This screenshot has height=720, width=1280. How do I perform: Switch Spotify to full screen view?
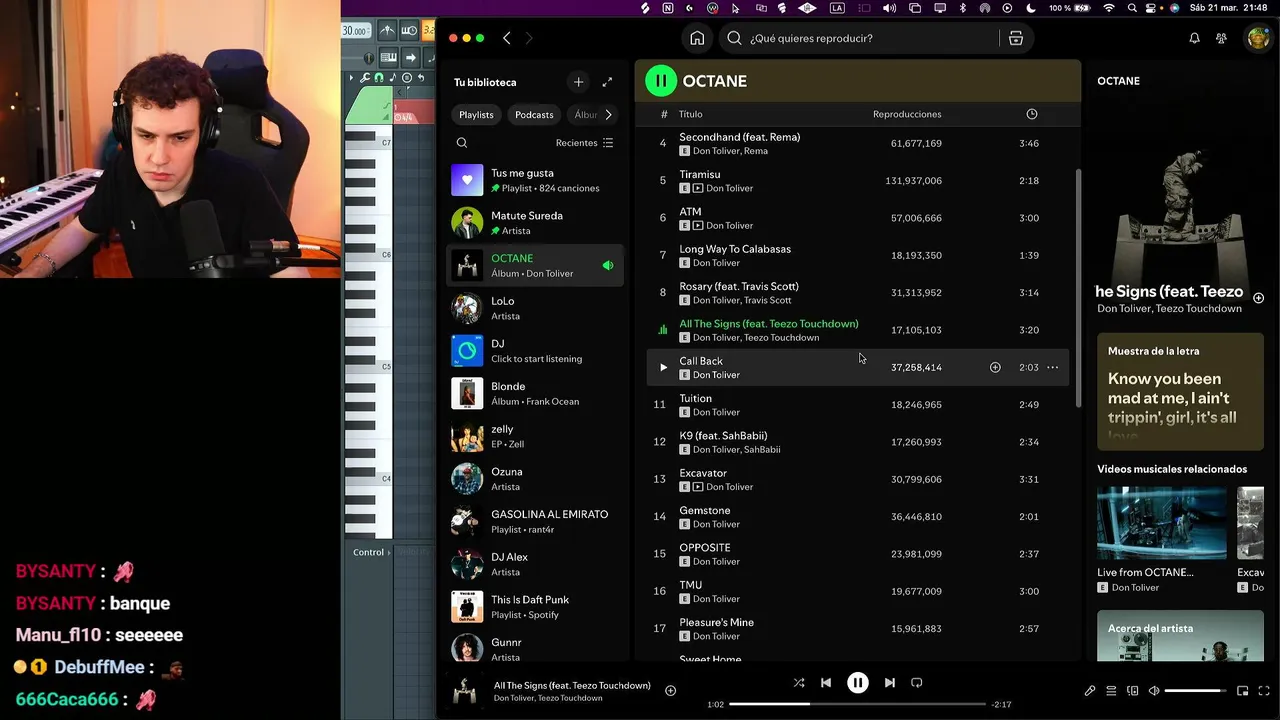coord(1264,691)
